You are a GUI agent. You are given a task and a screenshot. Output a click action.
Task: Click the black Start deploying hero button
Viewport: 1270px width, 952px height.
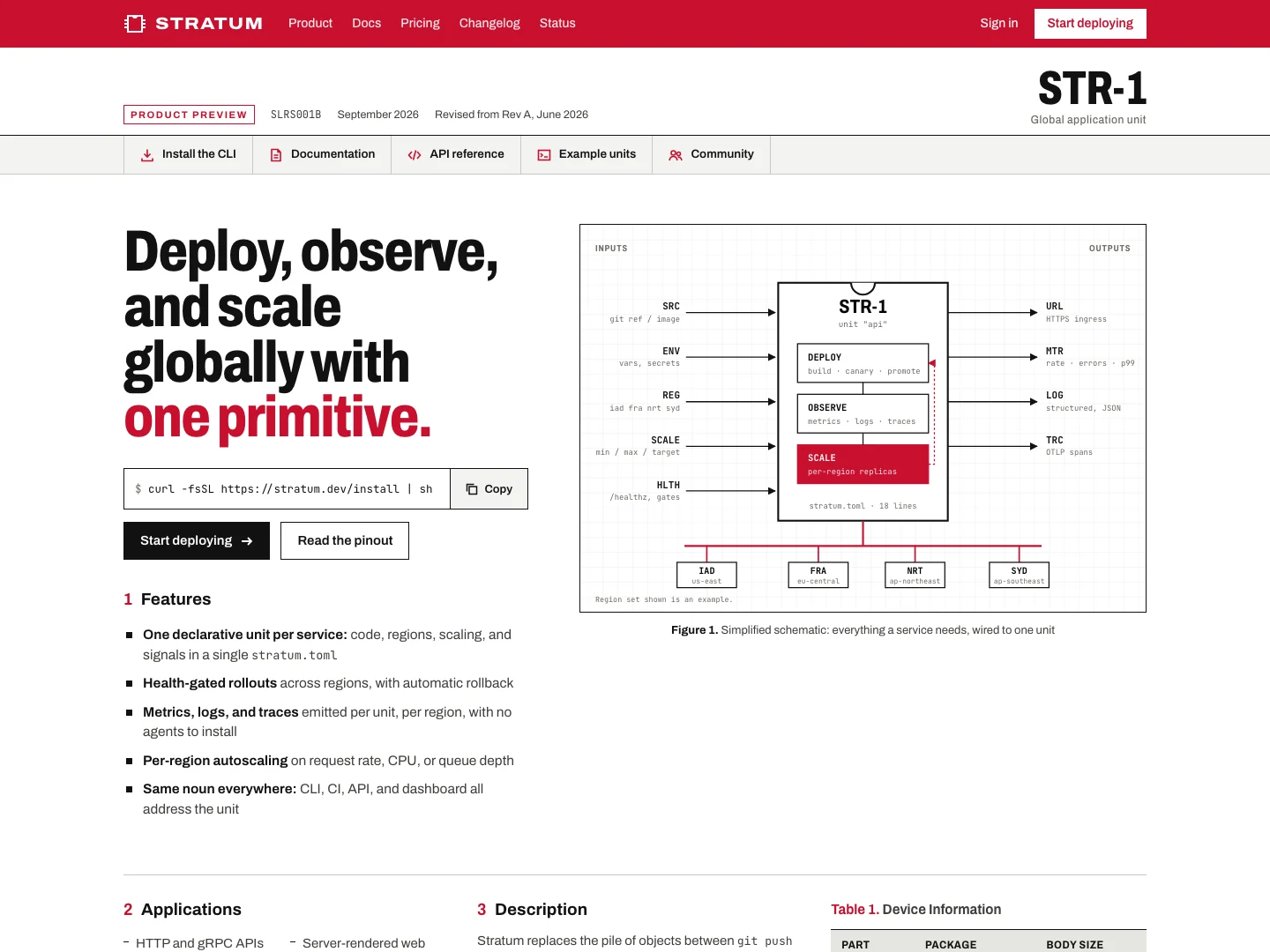click(197, 541)
